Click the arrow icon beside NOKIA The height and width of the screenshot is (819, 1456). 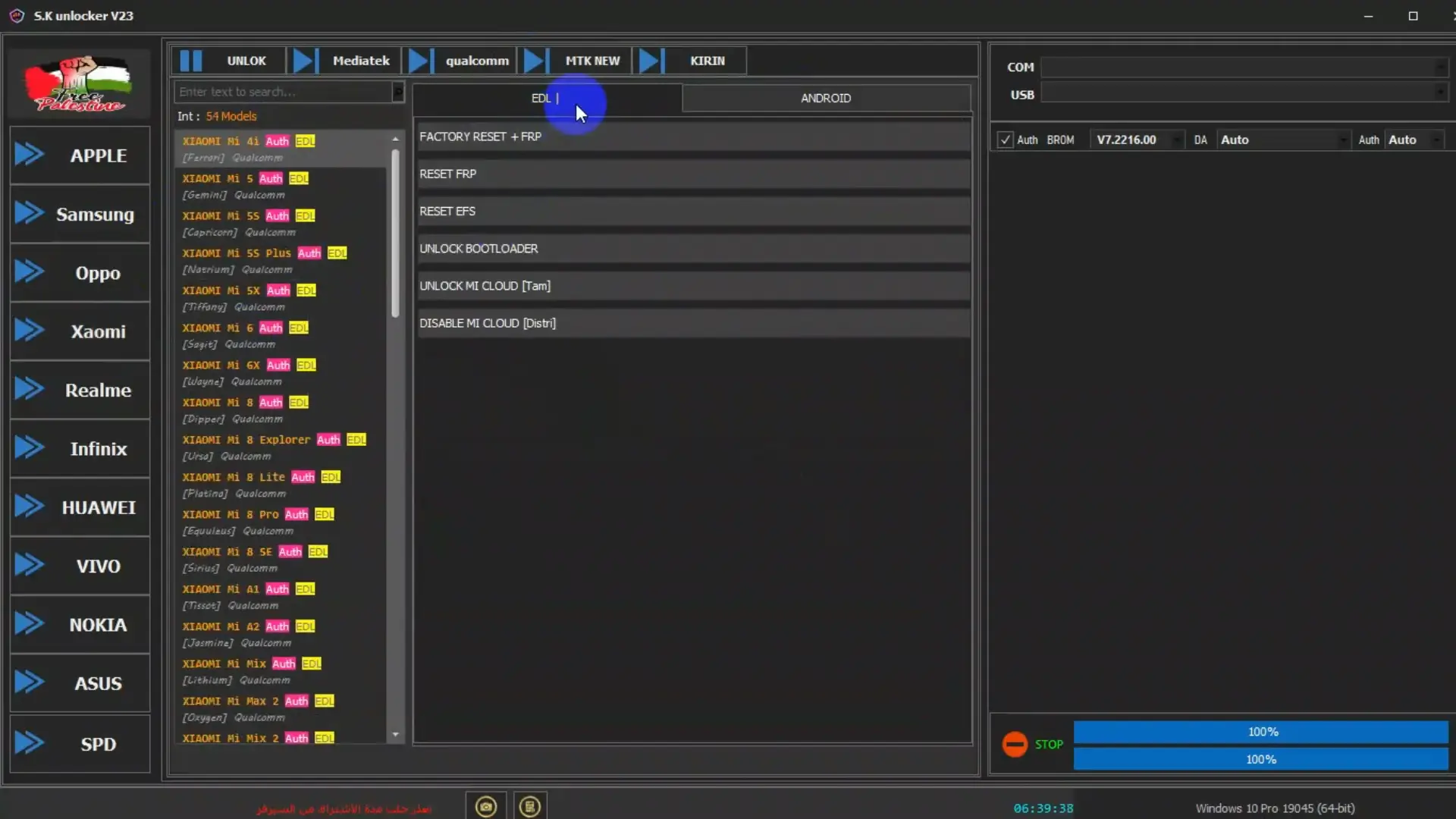coord(30,625)
